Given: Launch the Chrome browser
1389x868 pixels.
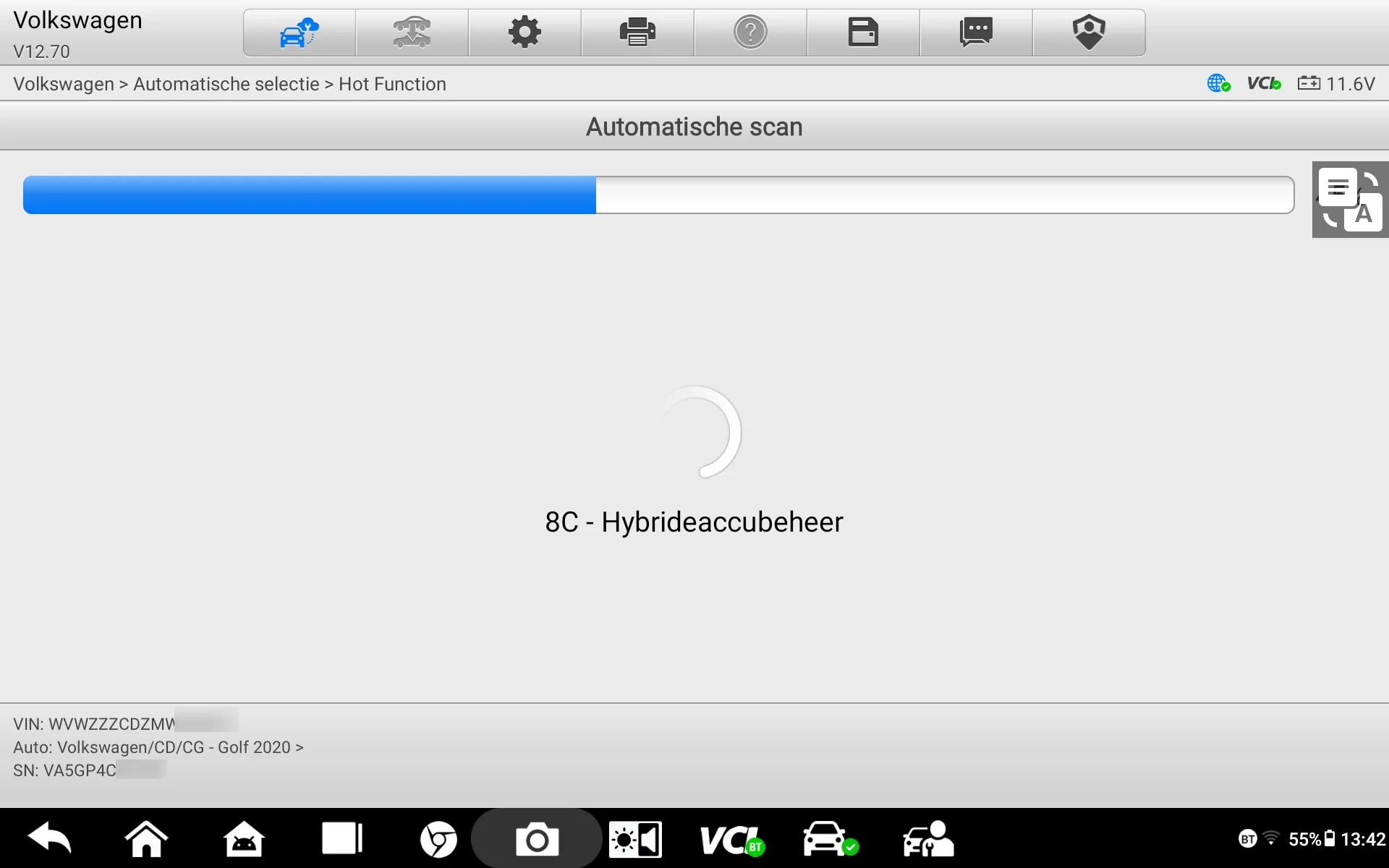Looking at the screenshot, I should coord(438,839).
